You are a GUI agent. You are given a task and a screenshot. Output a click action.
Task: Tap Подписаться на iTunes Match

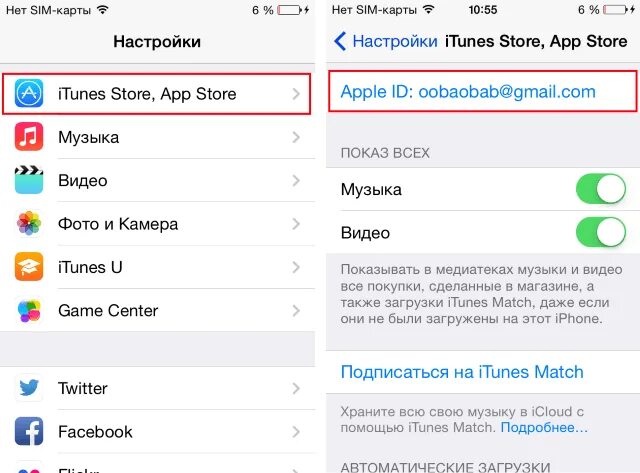click(462, 372)
